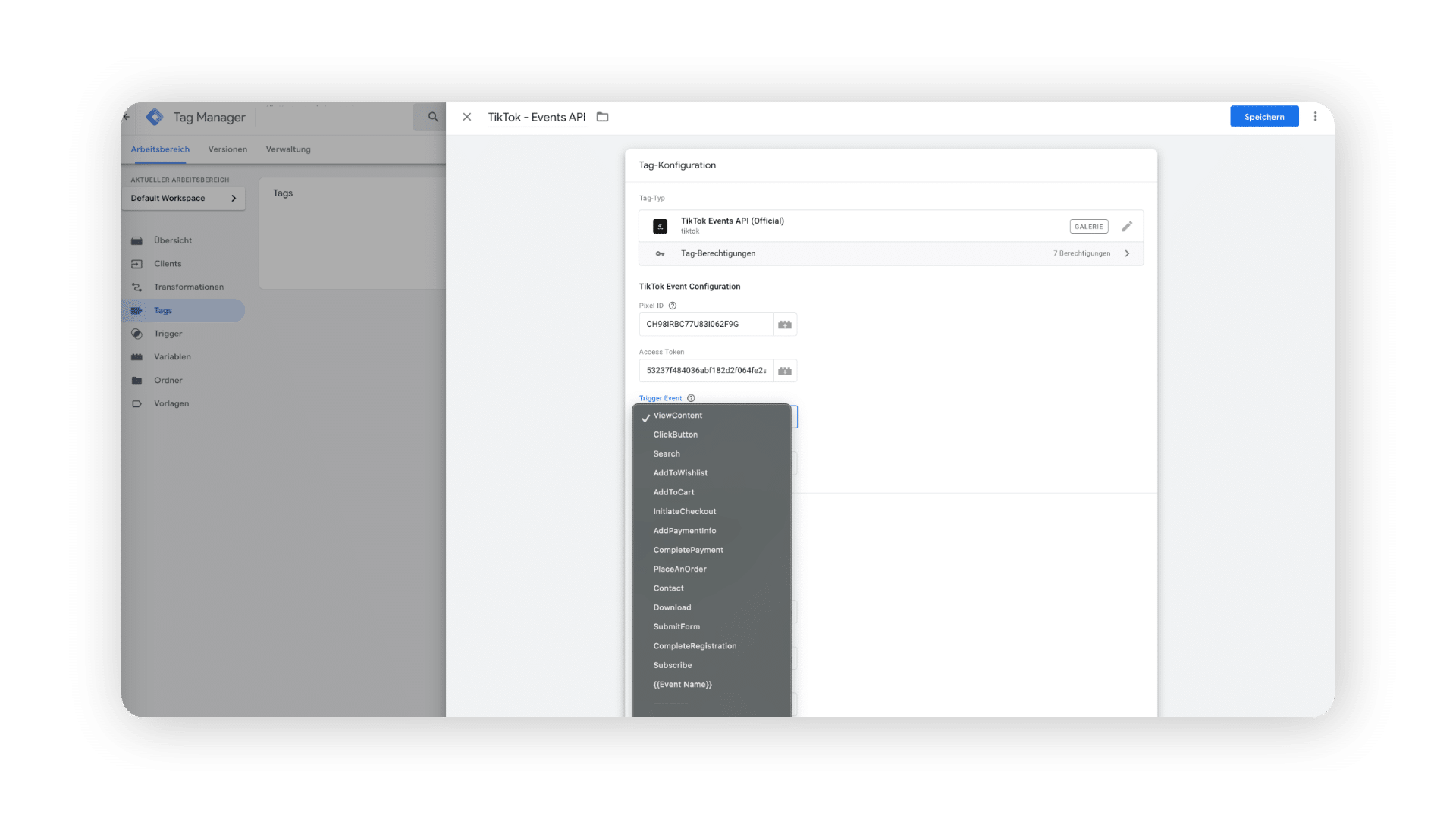Screen dimensions: 1456x819
Task: Insert variable into the Pixel ID field
Action: point(785,325)
